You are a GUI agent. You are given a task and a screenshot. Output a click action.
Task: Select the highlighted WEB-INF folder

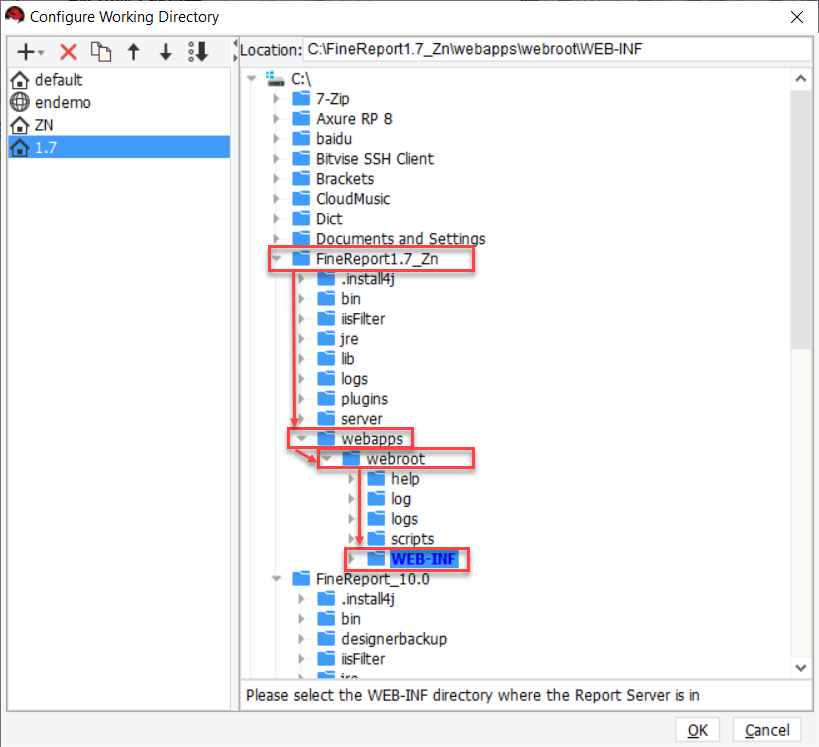[424, 559]
